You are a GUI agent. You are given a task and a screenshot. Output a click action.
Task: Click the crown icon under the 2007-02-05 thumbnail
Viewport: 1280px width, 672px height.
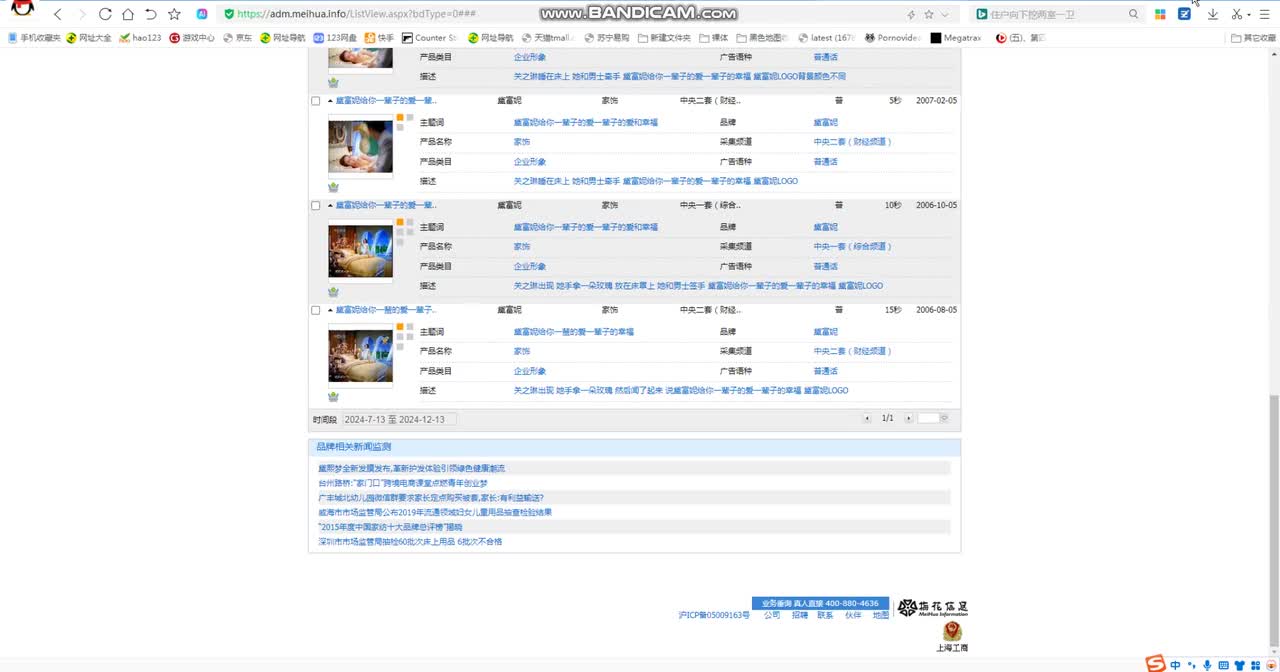(333, 187)
